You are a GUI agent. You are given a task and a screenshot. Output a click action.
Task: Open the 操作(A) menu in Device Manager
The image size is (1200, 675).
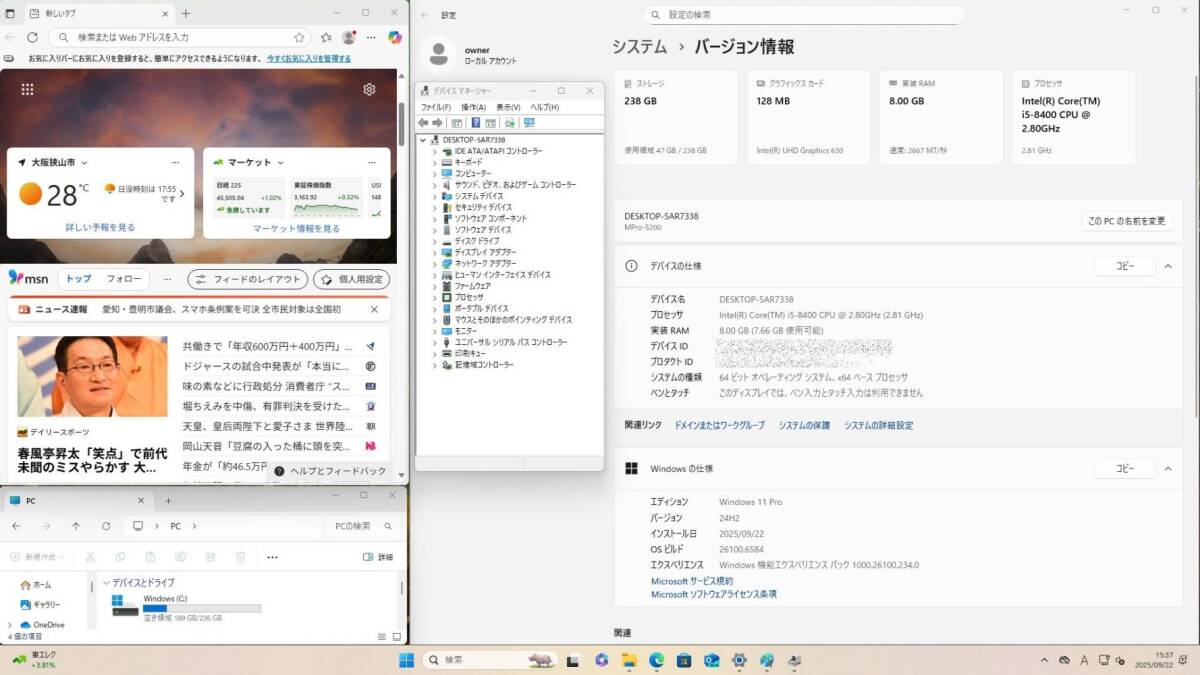[473, 107]
